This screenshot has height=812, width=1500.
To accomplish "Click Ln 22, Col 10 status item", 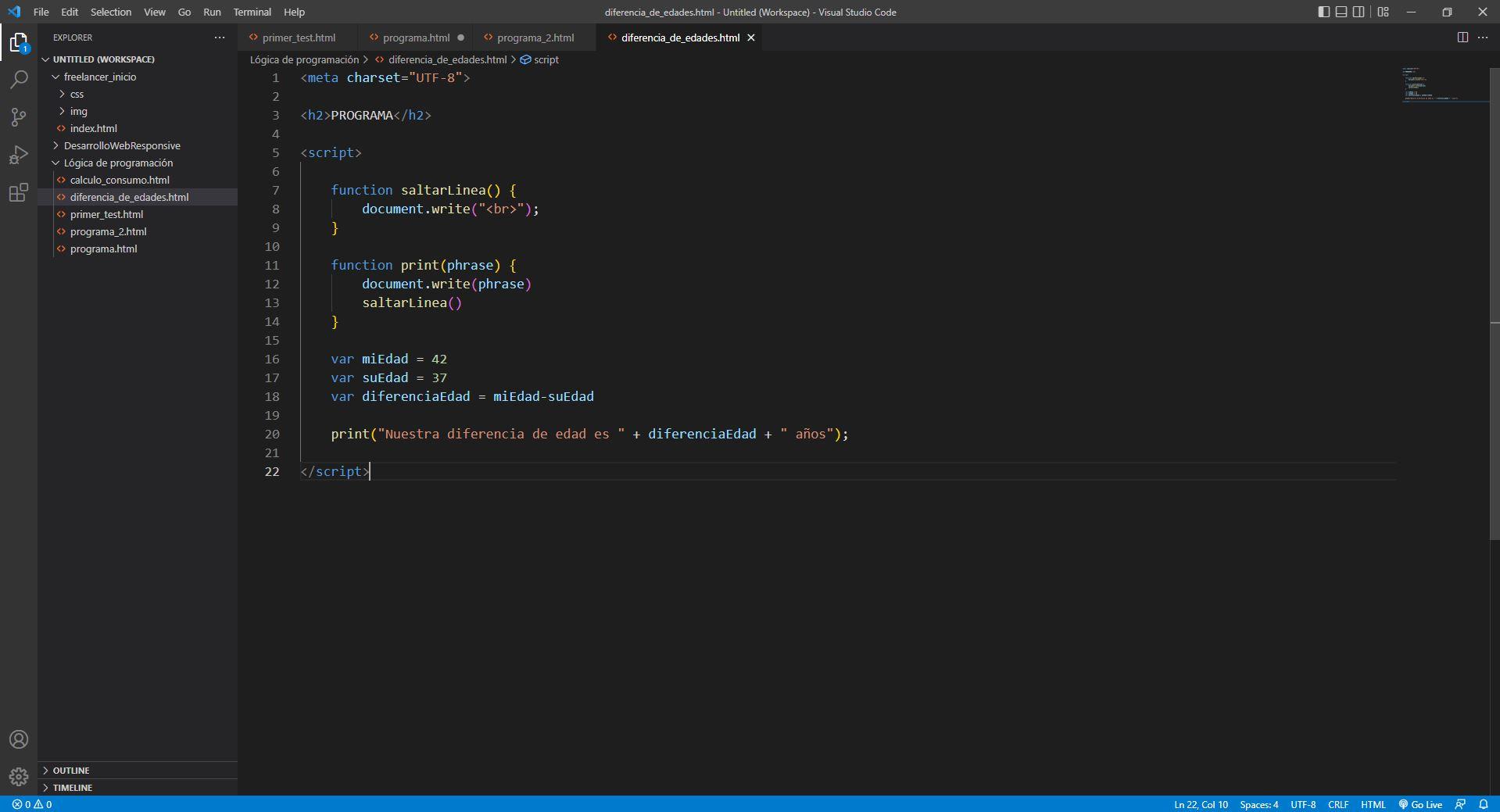I will point(1201,804).
